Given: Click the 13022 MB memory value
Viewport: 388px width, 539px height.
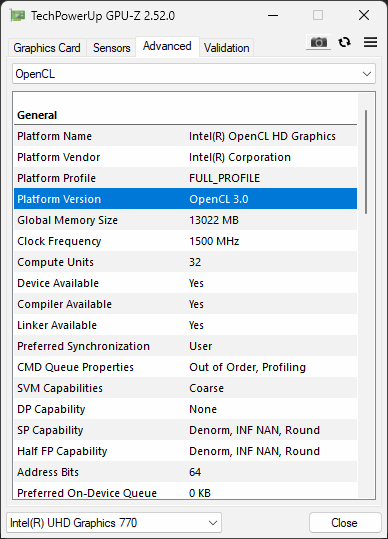Looking at the screenshot, I should click(x=214, y=220).
